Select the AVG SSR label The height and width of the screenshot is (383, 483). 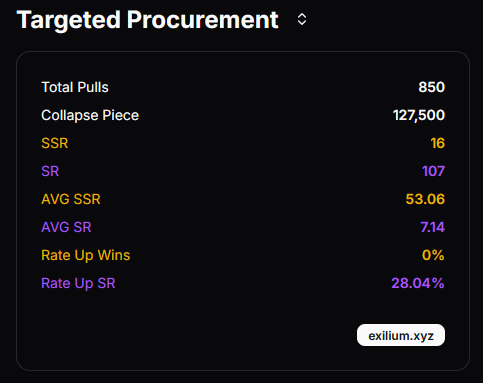pyautogui.click(x=71, y=199)
